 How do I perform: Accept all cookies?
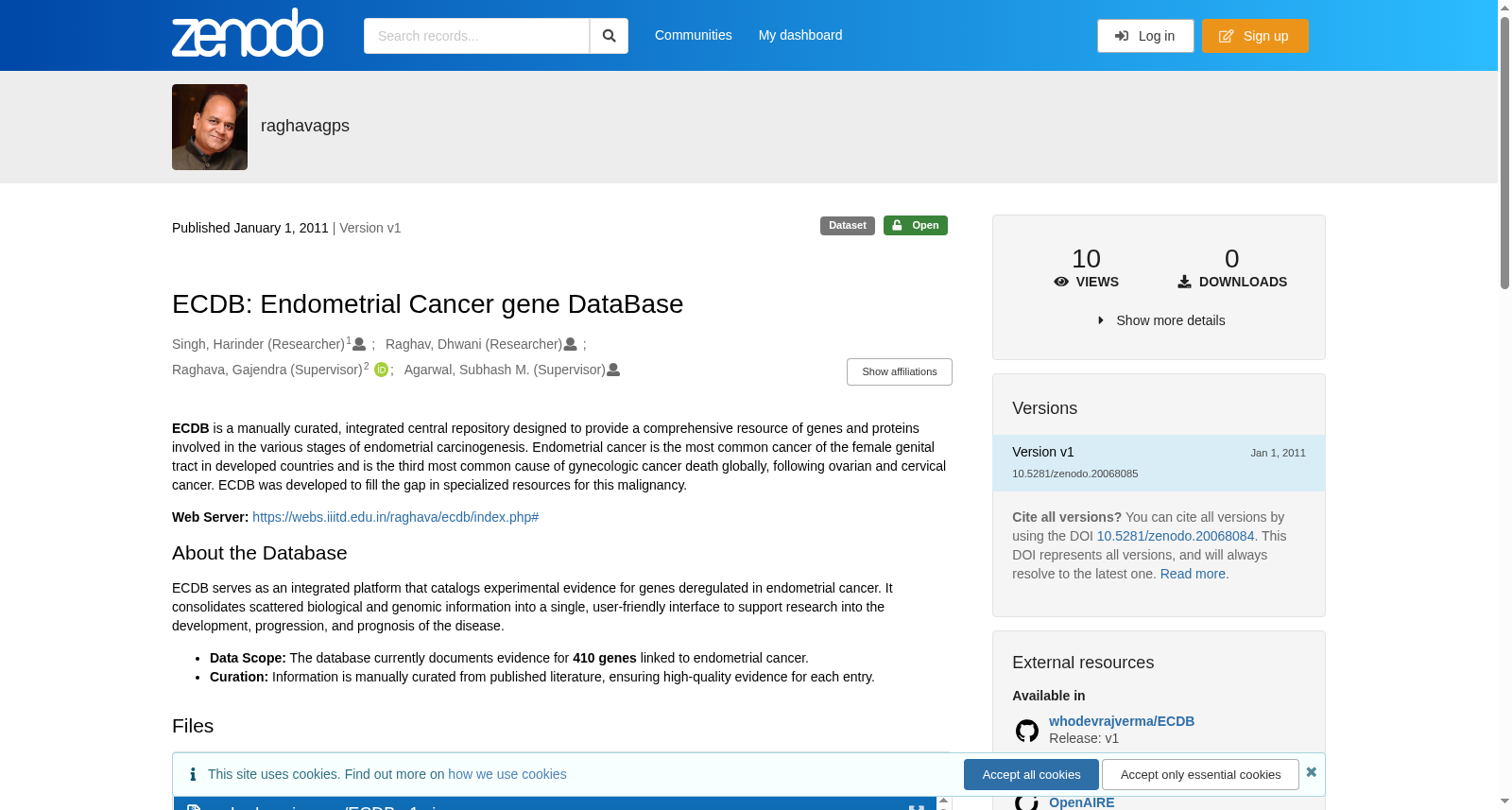coord(1031,774)
